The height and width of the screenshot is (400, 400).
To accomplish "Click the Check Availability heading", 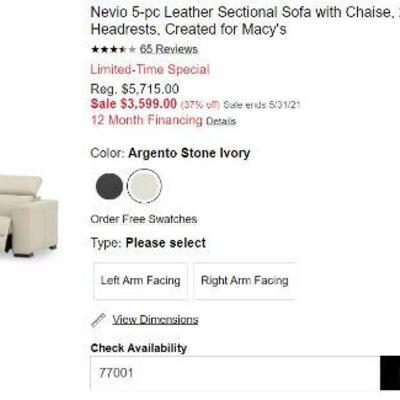I will tap(139, 348).
